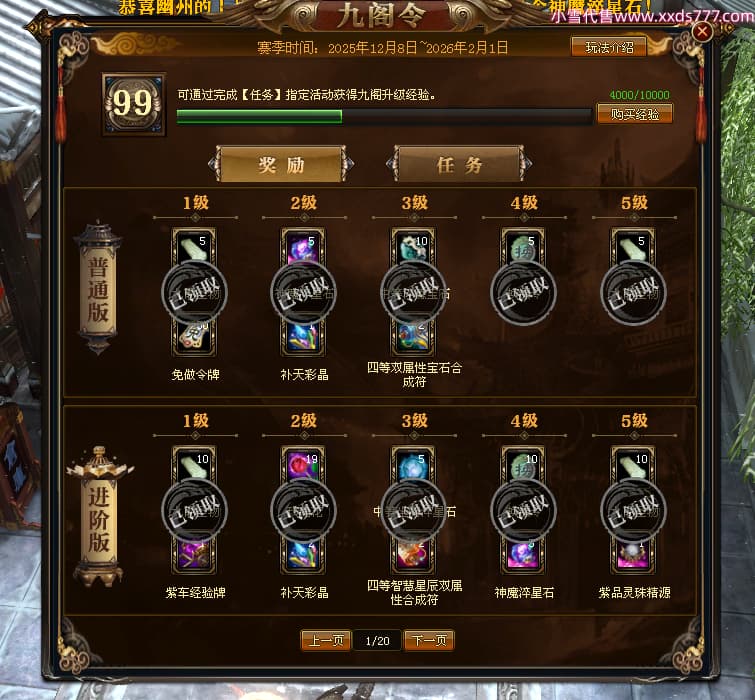
Task: Click the 神魔淬星石 icon in advanced level 4
Action: (x=523, y=555)
